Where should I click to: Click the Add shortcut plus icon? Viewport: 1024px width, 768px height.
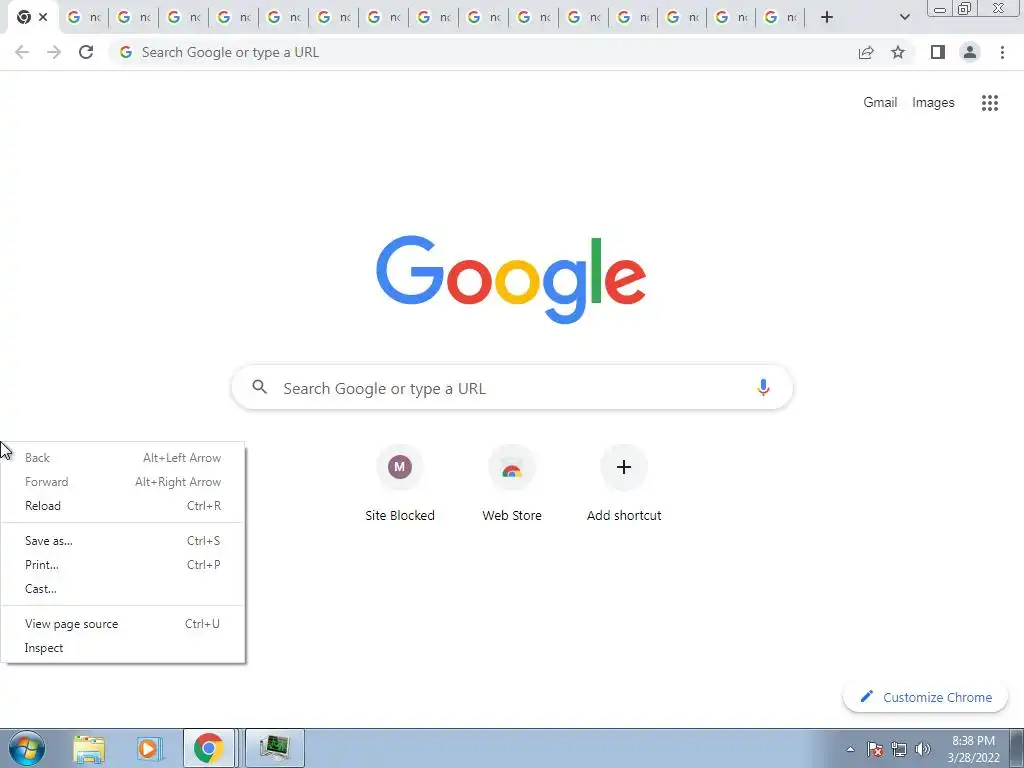[624, 467]
